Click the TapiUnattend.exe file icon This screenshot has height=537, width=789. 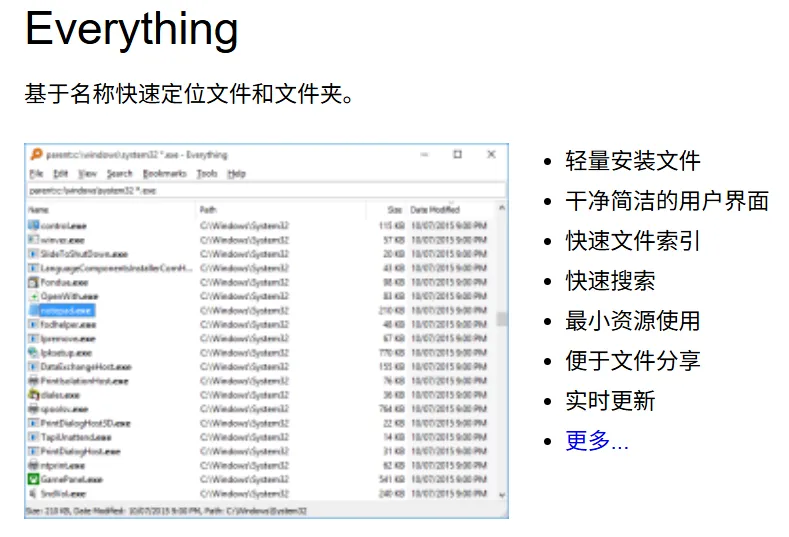pos(33,437)
